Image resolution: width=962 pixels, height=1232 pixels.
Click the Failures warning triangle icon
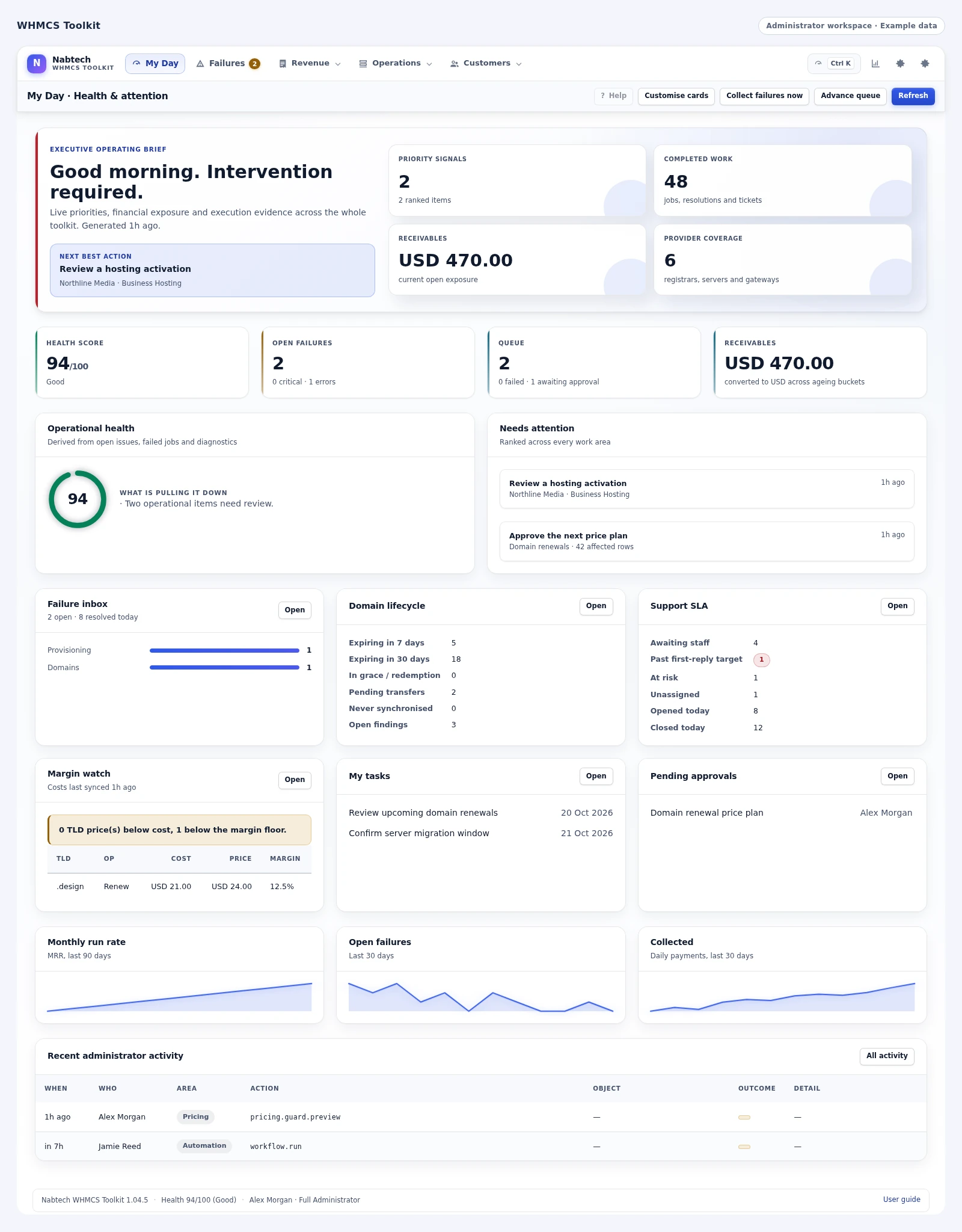[200, 64]
